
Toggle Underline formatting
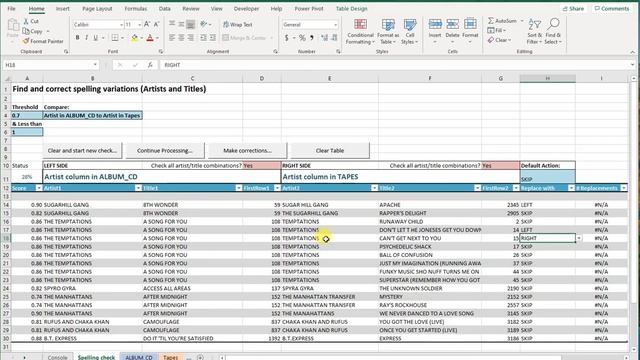[x=96, y=38]
